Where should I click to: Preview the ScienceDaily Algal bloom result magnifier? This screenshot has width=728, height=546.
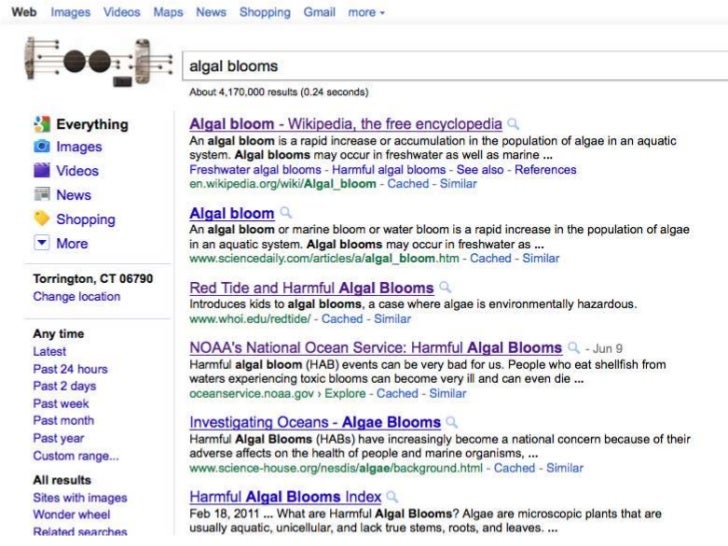pyautogui.click(x=286, y=213)
